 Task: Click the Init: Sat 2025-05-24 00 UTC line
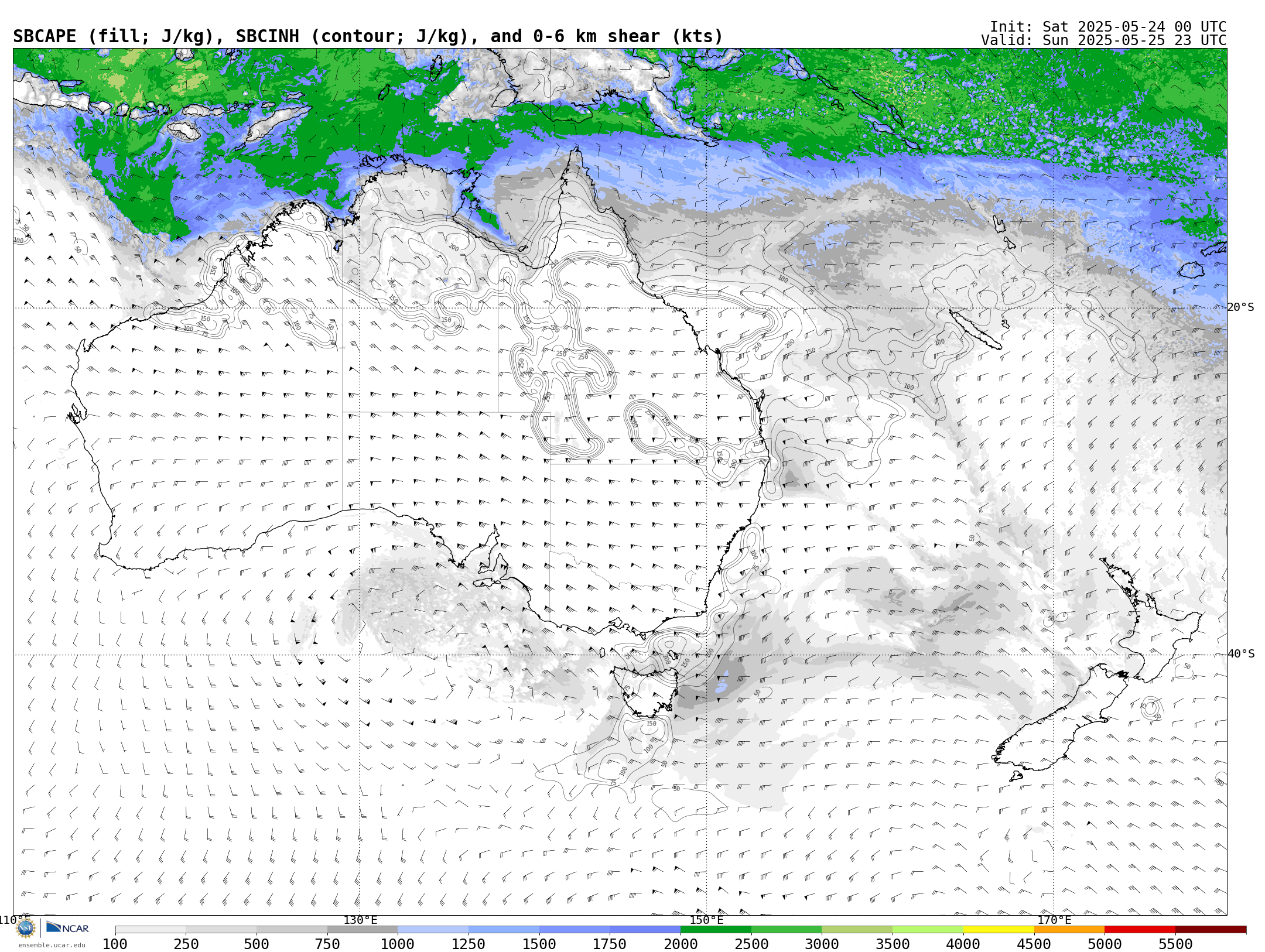pyautogui.click(x=1108, y=27)
